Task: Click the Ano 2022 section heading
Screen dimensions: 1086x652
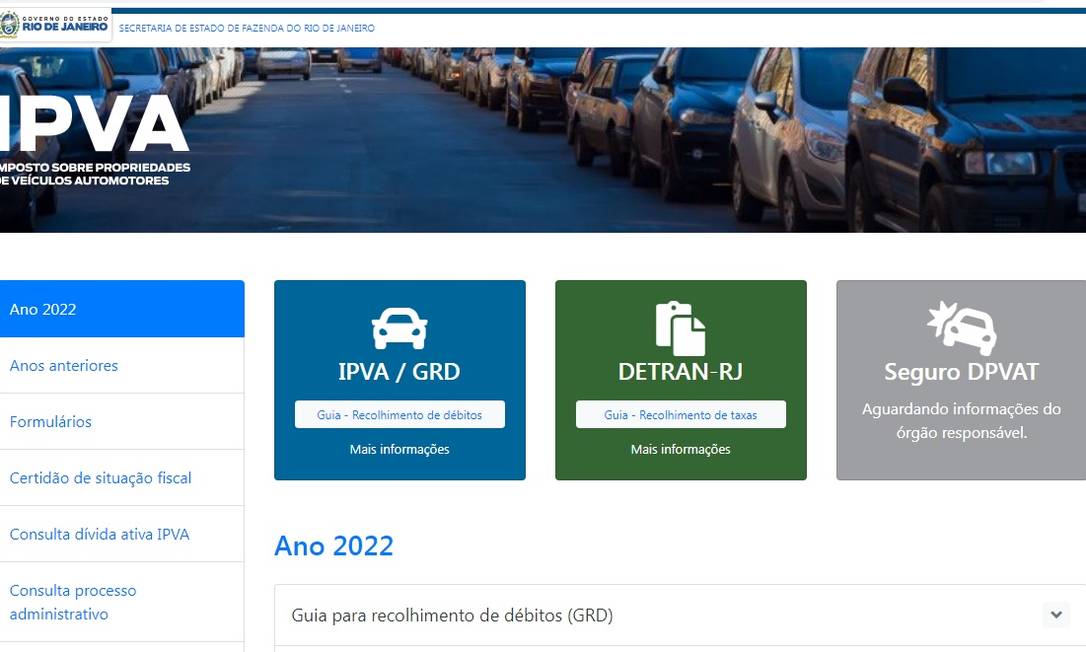Action: 334,545
